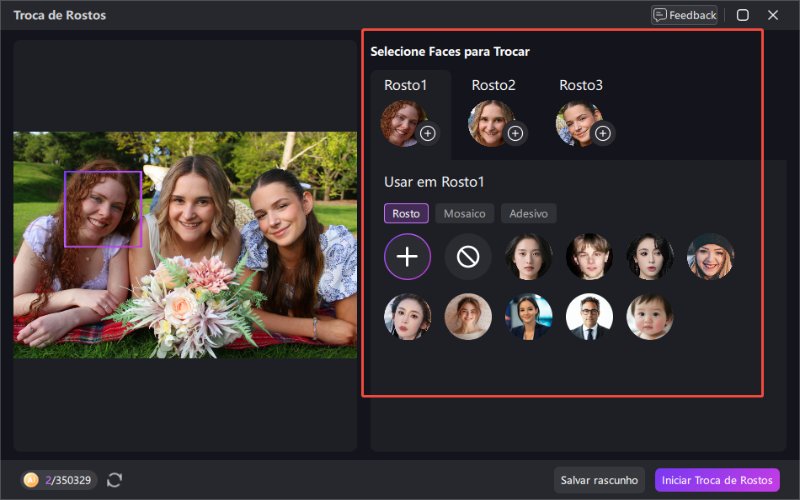The image size is (800, 500).
Task: Click the Rosto1 face thumbnail
Action: point(404,123)
